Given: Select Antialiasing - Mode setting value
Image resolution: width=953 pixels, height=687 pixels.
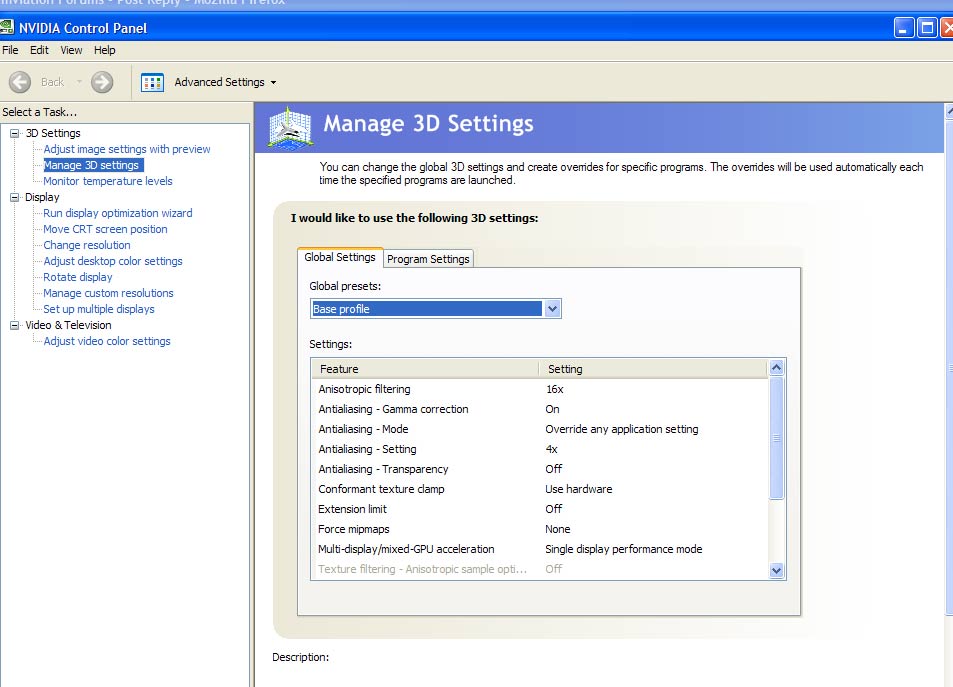Looking at the screenshot, I should (x=621, y=429).
